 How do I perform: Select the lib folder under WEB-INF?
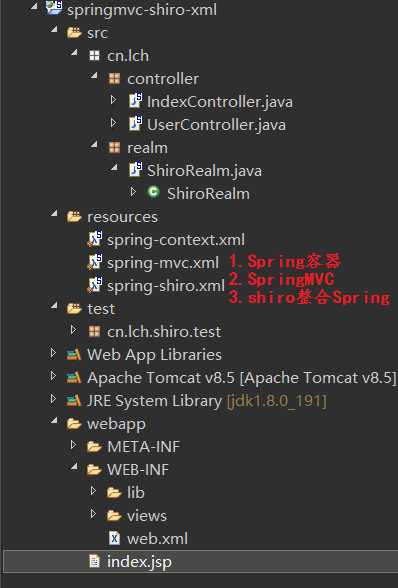pyautogui.click(x=135, y=492)
